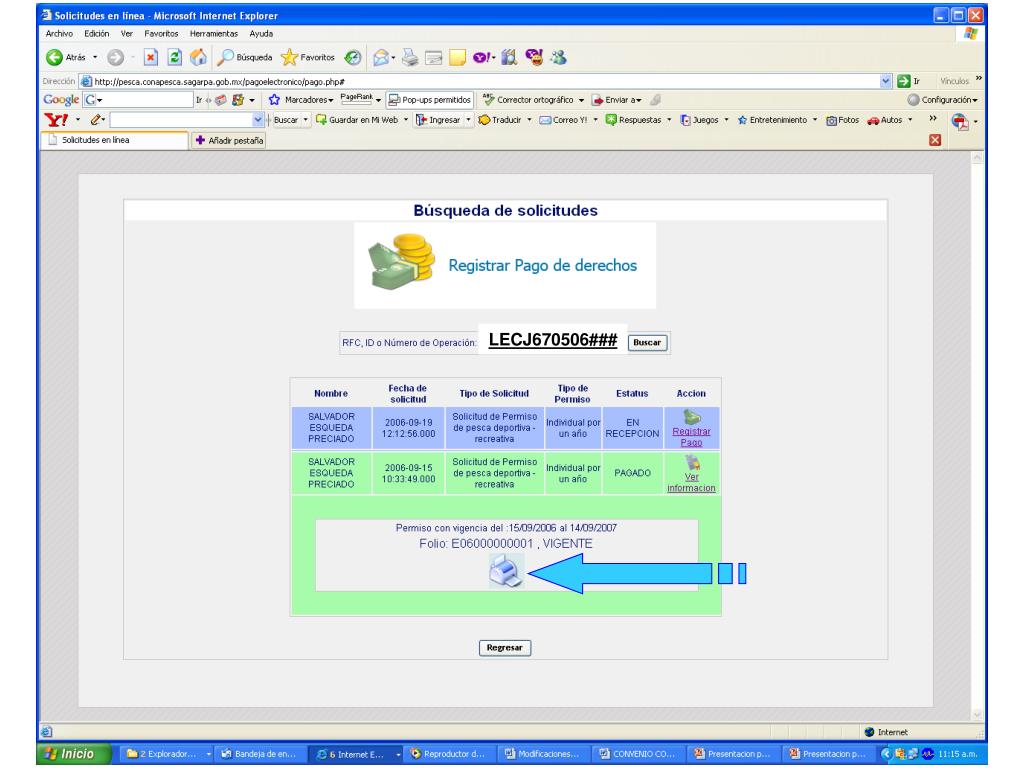Expand the Vínculos links chevron

[978, 78]
